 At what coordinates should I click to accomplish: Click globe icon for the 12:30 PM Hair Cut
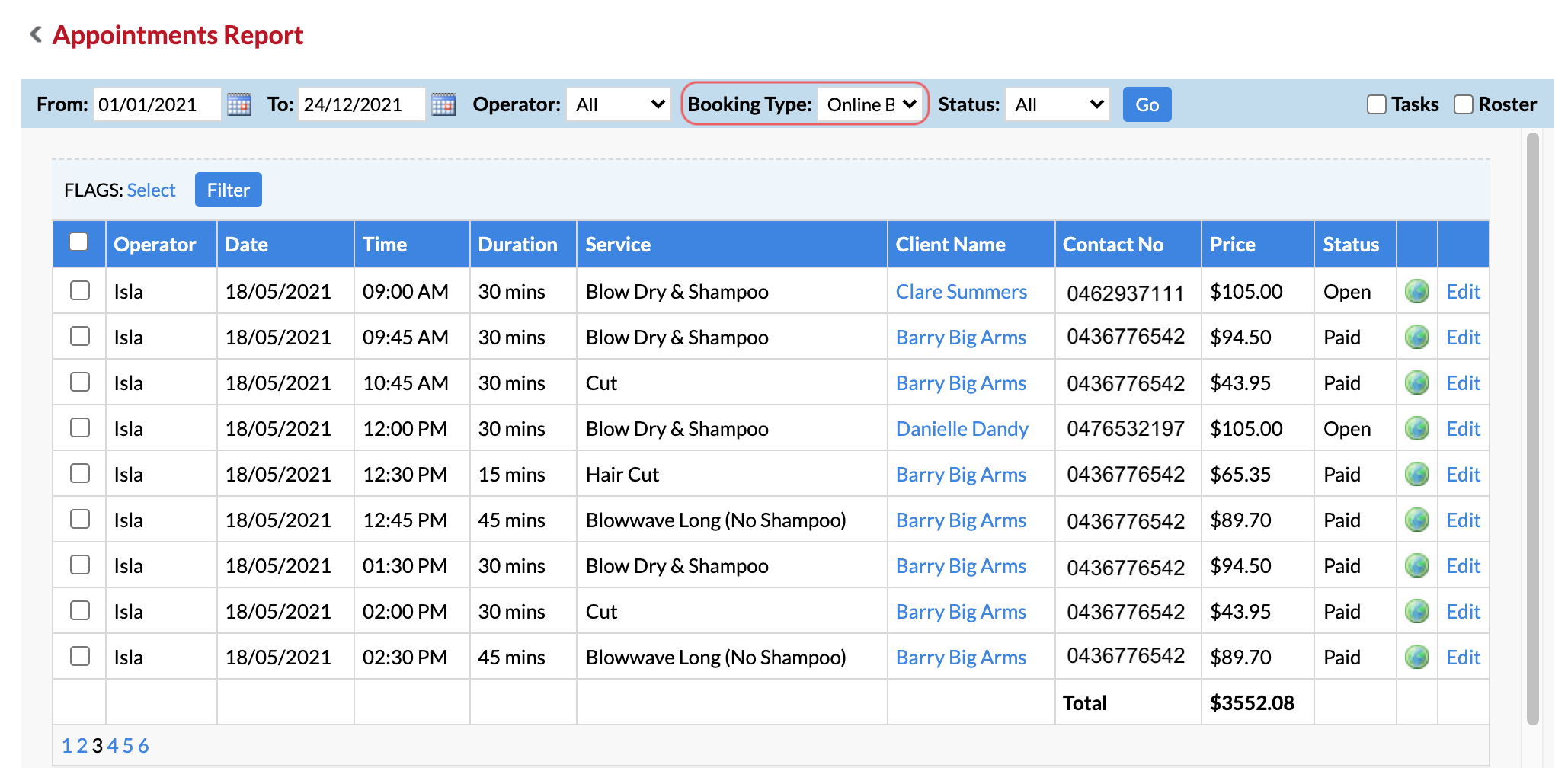[x=1416, y=474]
